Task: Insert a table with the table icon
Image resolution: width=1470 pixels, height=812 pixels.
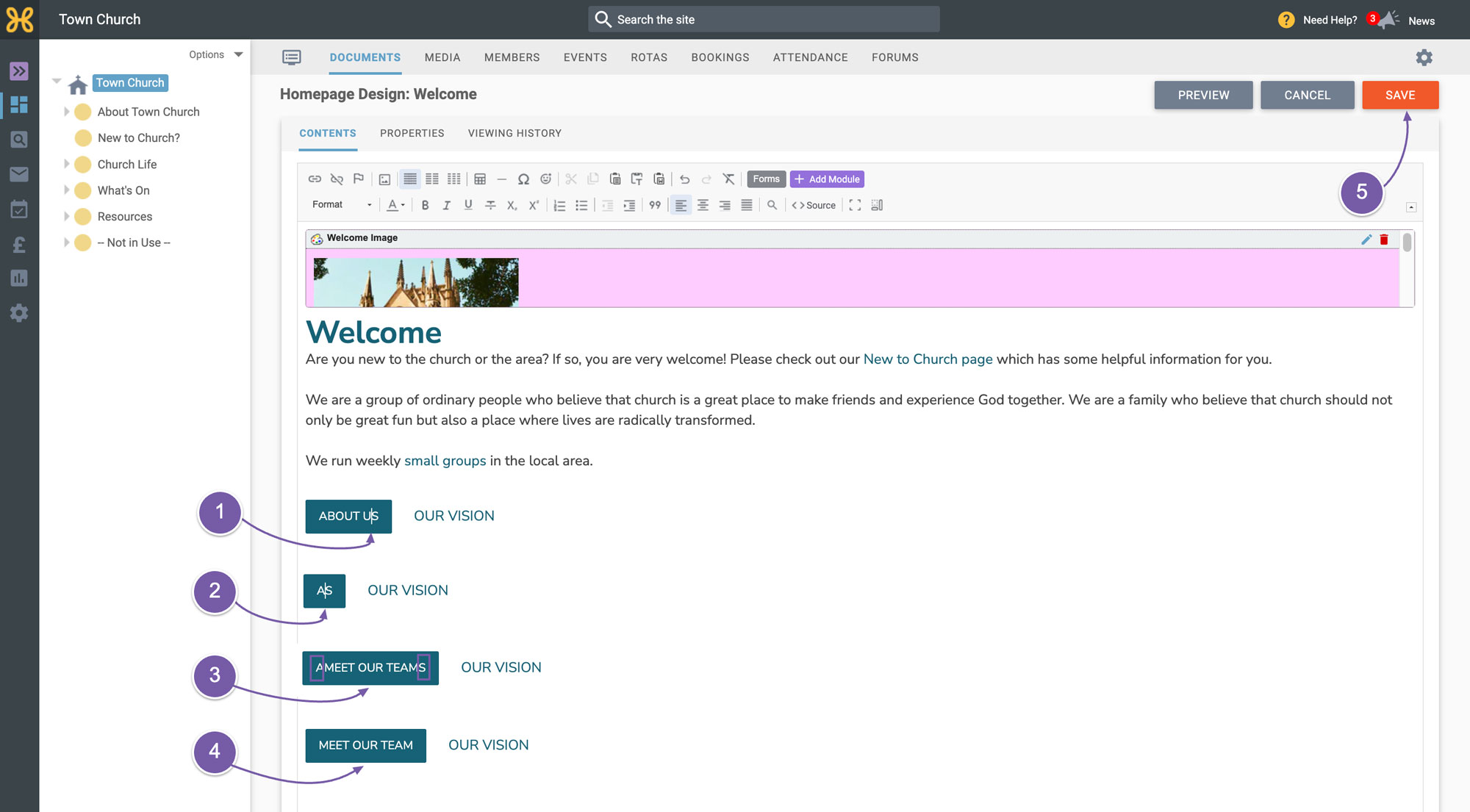Action: tap(480, 179)
